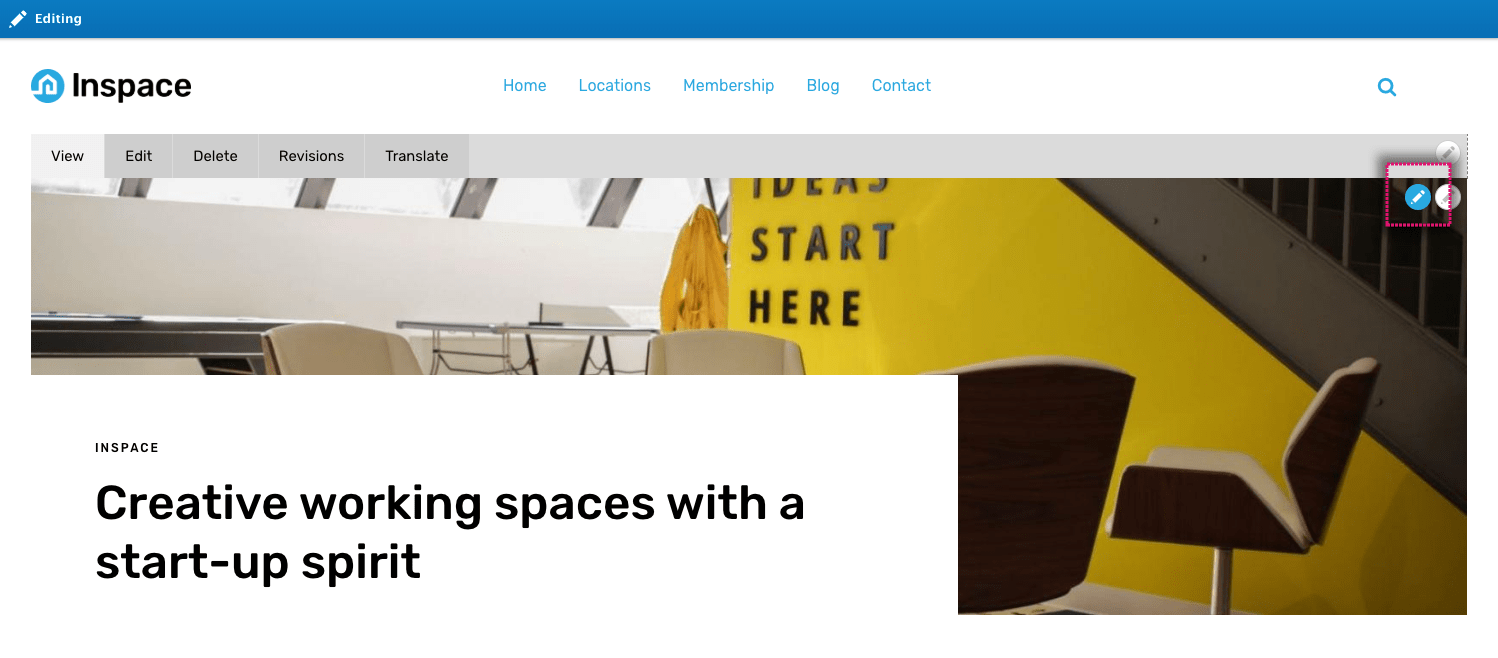Screen dimensions: 1498x658
Task: Select the Delete tab
Action: (x=216, y=156)
